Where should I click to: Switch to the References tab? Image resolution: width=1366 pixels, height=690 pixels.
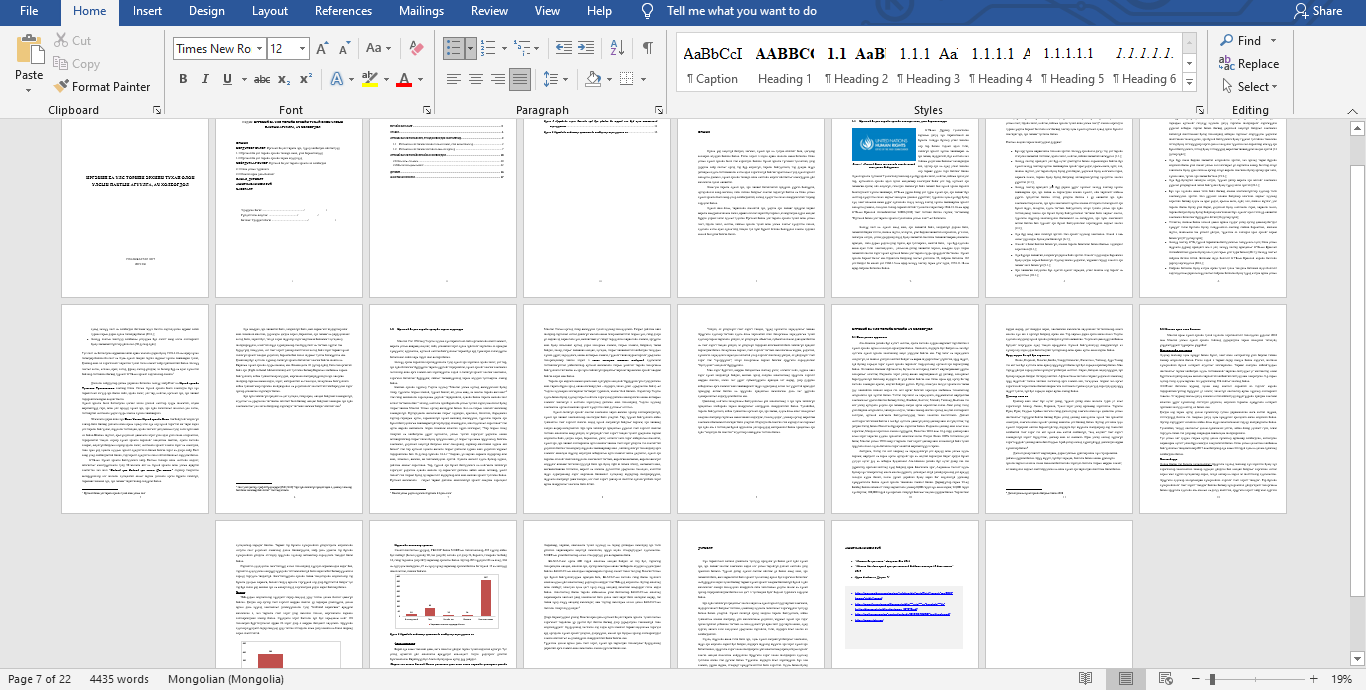click(343, 11)
